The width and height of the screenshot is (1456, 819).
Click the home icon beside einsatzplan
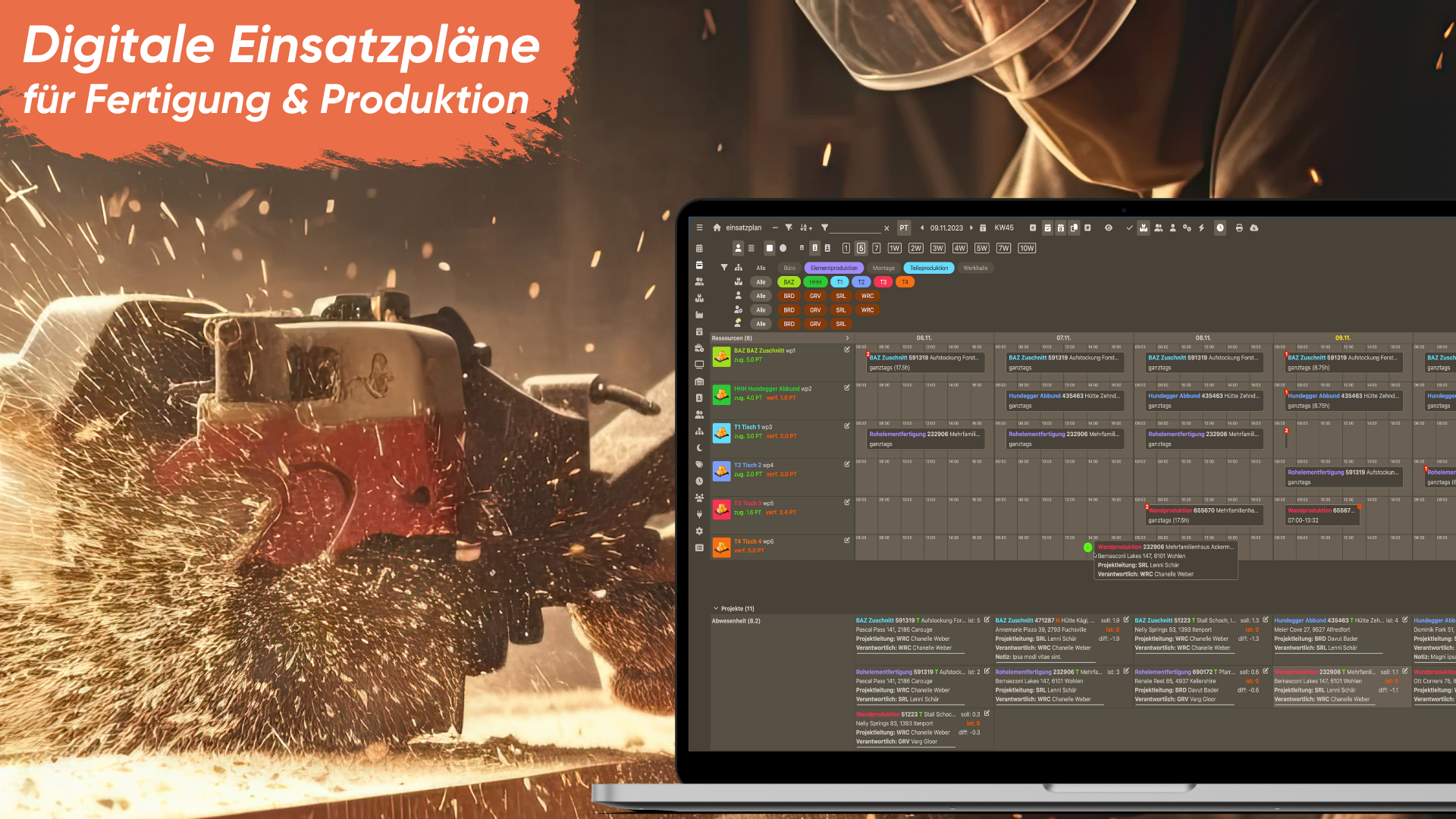(717, 227)
